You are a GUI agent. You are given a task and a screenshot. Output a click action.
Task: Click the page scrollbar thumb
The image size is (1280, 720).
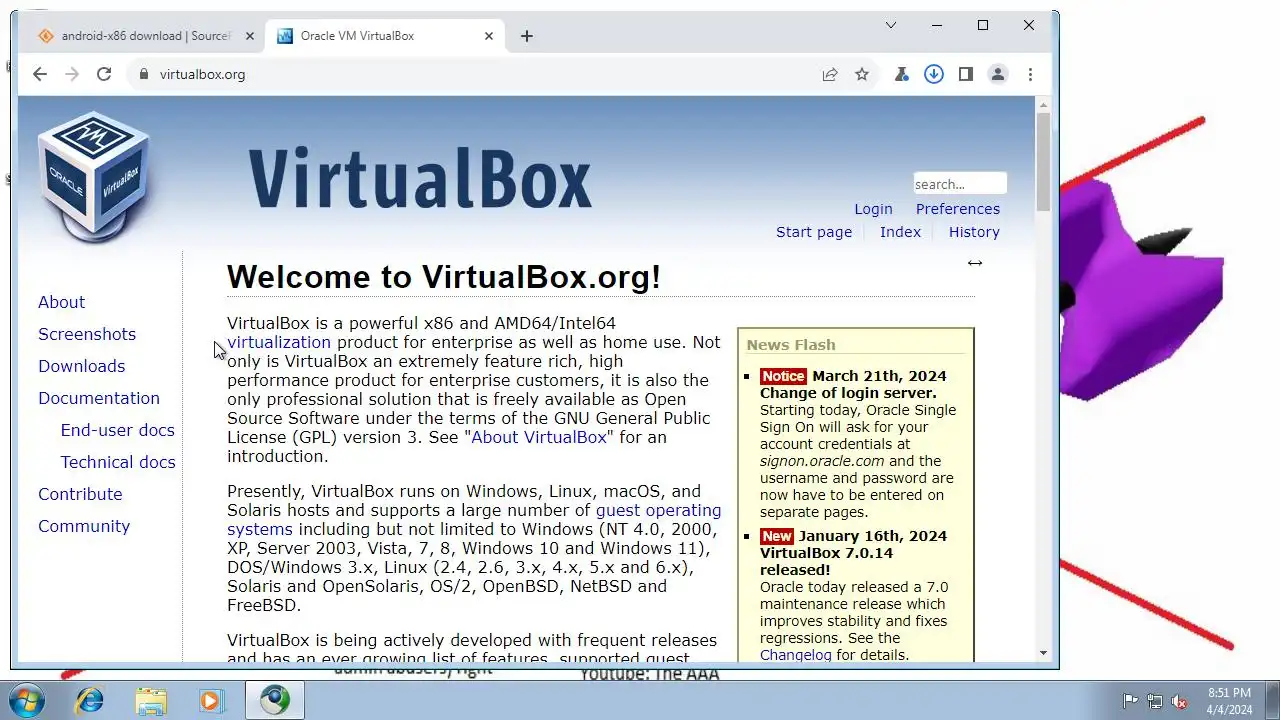tap(1043, 161)
